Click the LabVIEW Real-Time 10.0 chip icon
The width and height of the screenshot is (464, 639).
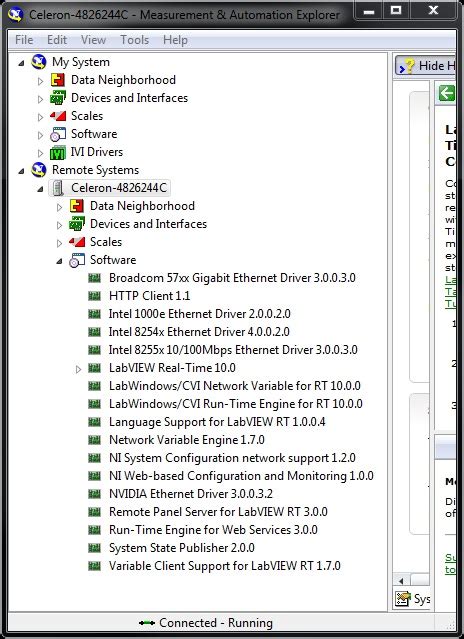coord(95,368)
